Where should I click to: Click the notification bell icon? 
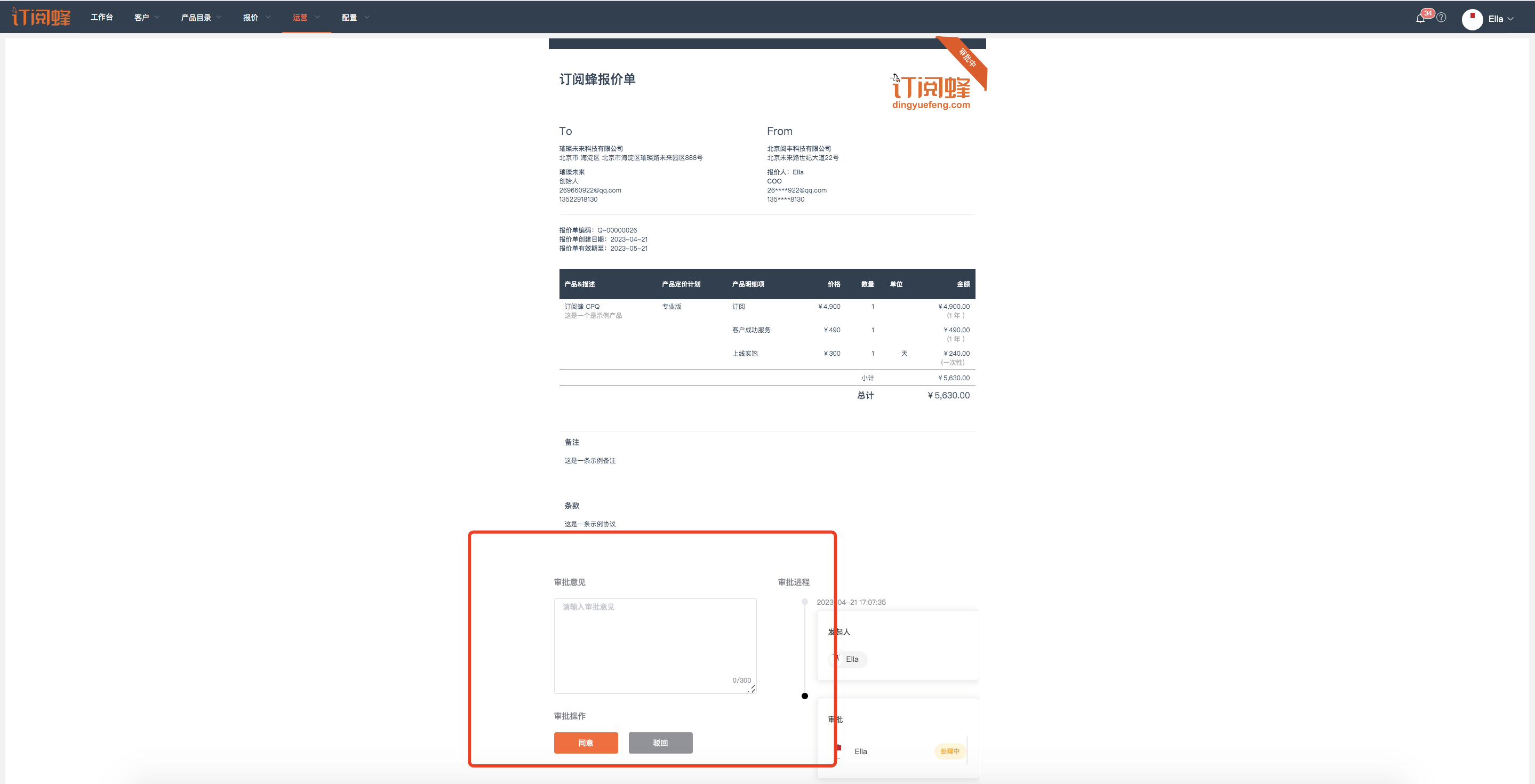(1420, 19)
